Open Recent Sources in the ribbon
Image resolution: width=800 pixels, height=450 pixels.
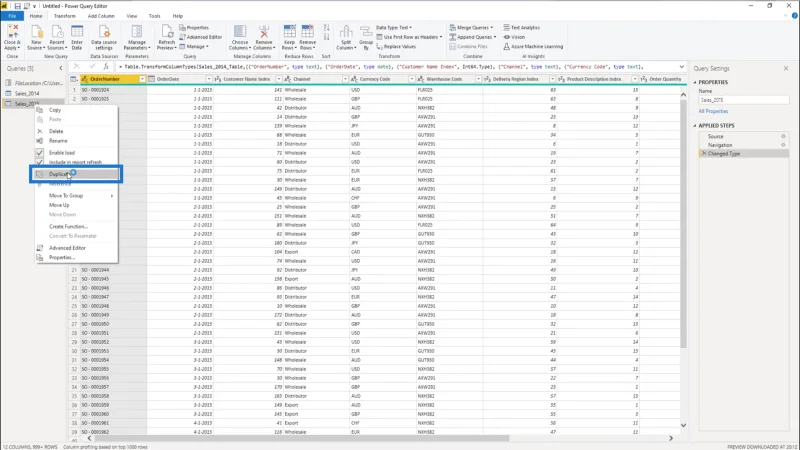(x=57, y=37)
